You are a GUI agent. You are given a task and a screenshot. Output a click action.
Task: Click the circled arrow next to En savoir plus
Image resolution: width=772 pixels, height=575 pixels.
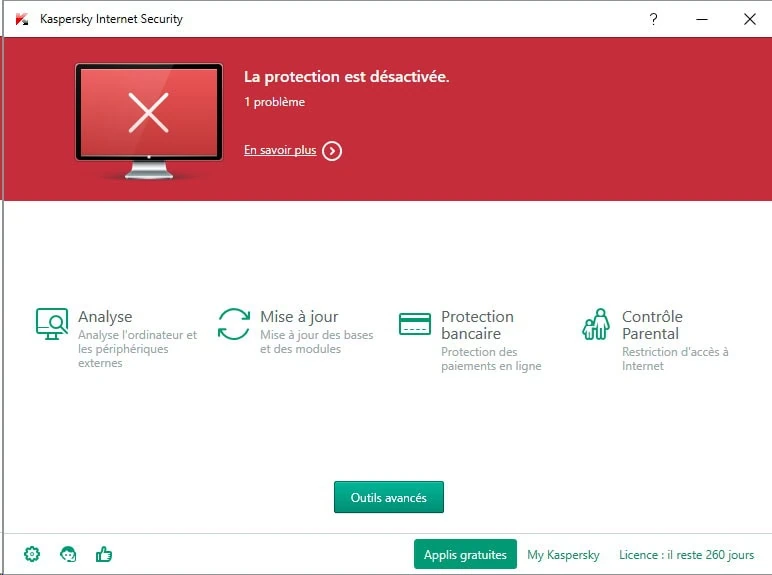[332, 151]
